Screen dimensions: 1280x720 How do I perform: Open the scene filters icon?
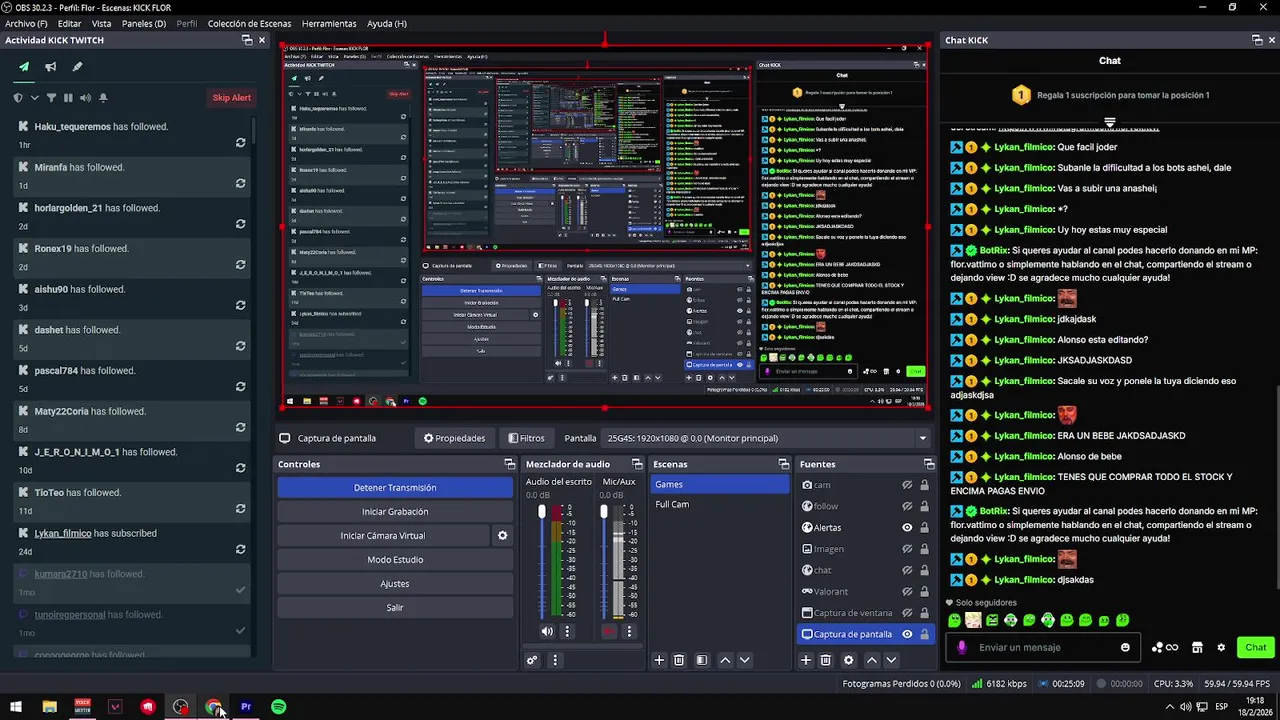pyautogui.click(x=701, y=660)
